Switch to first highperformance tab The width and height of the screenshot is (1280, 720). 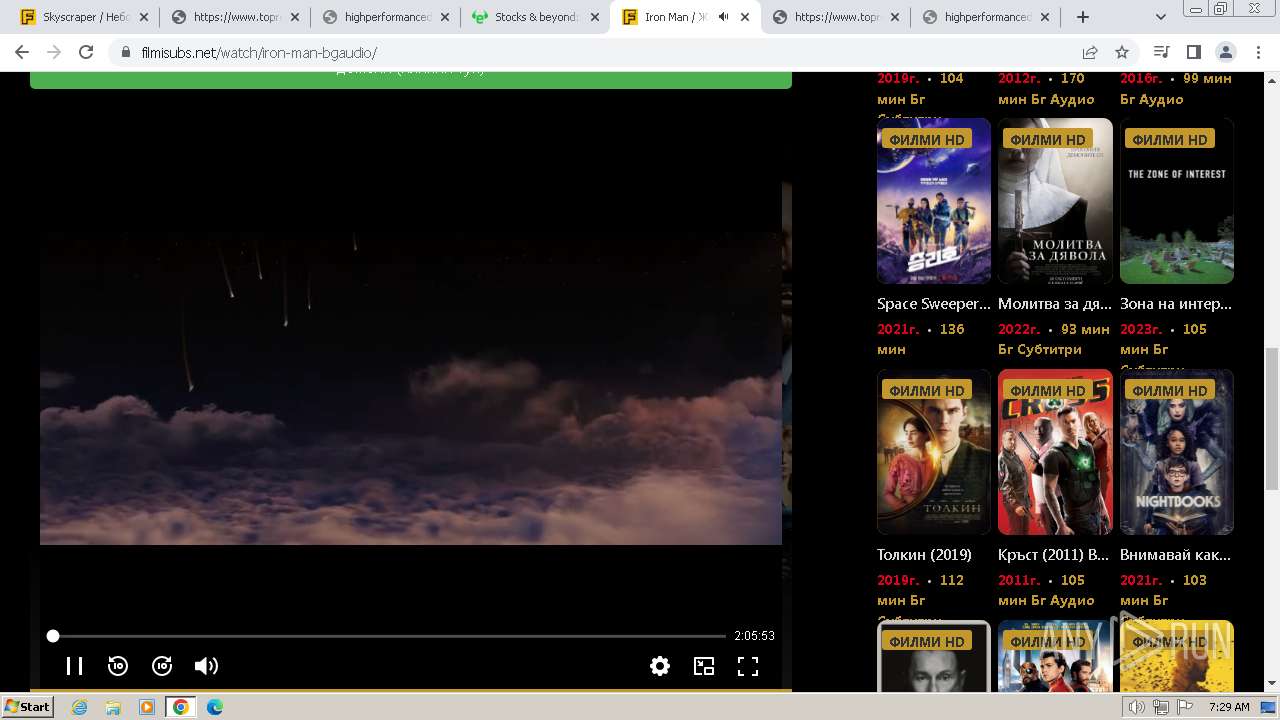point(386,17)
